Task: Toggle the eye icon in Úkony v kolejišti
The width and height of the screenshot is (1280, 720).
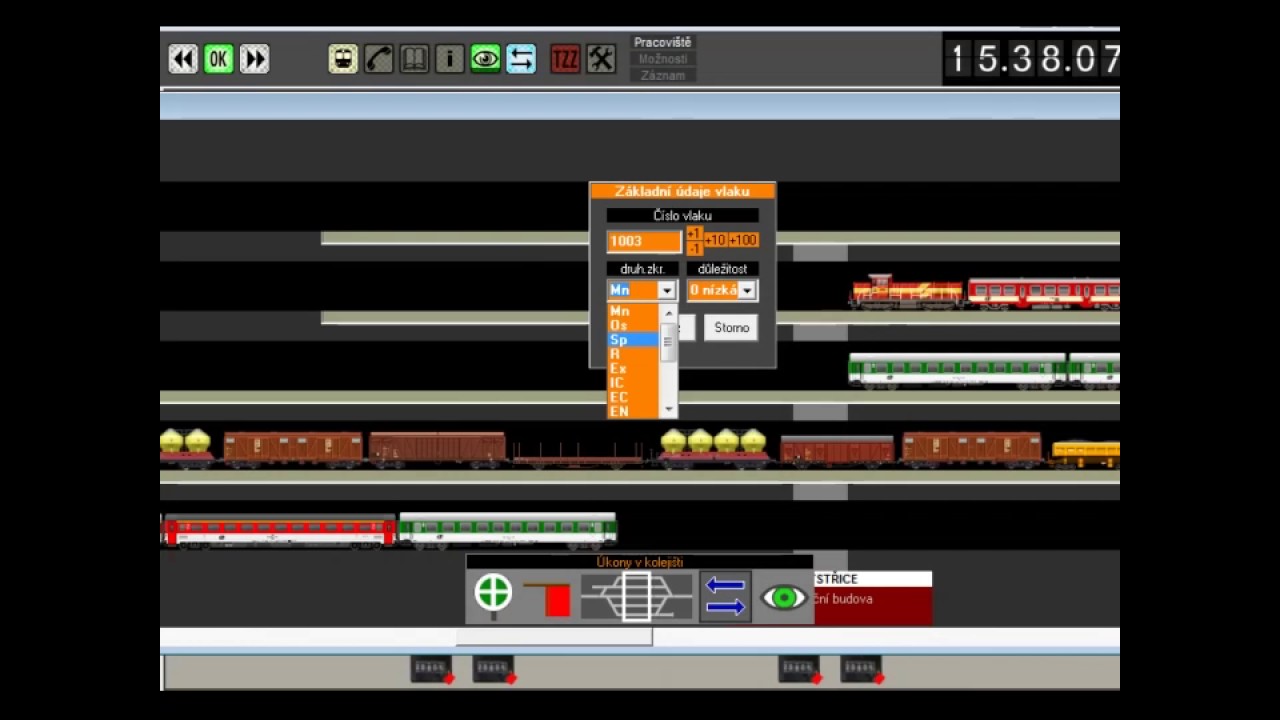Action: (784, 598)
